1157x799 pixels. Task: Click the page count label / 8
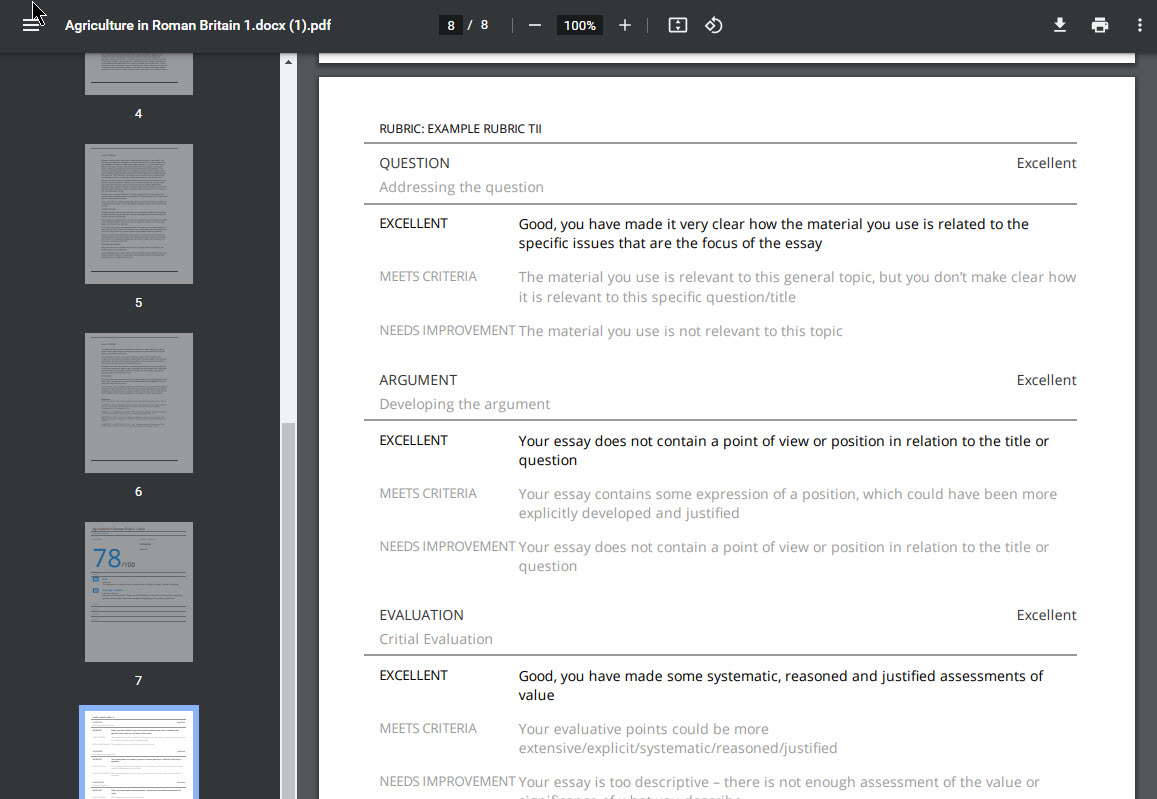tap(478, 25)
